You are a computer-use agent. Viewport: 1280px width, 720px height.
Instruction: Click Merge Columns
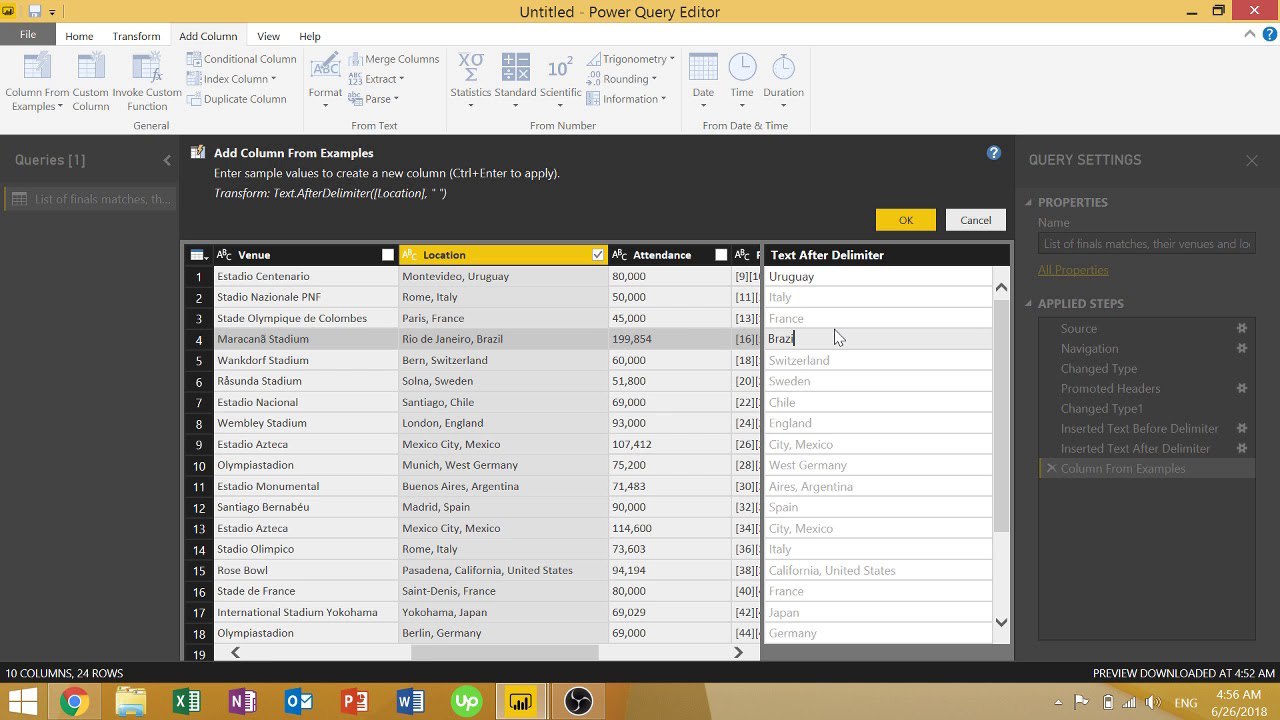pos(394,59)
